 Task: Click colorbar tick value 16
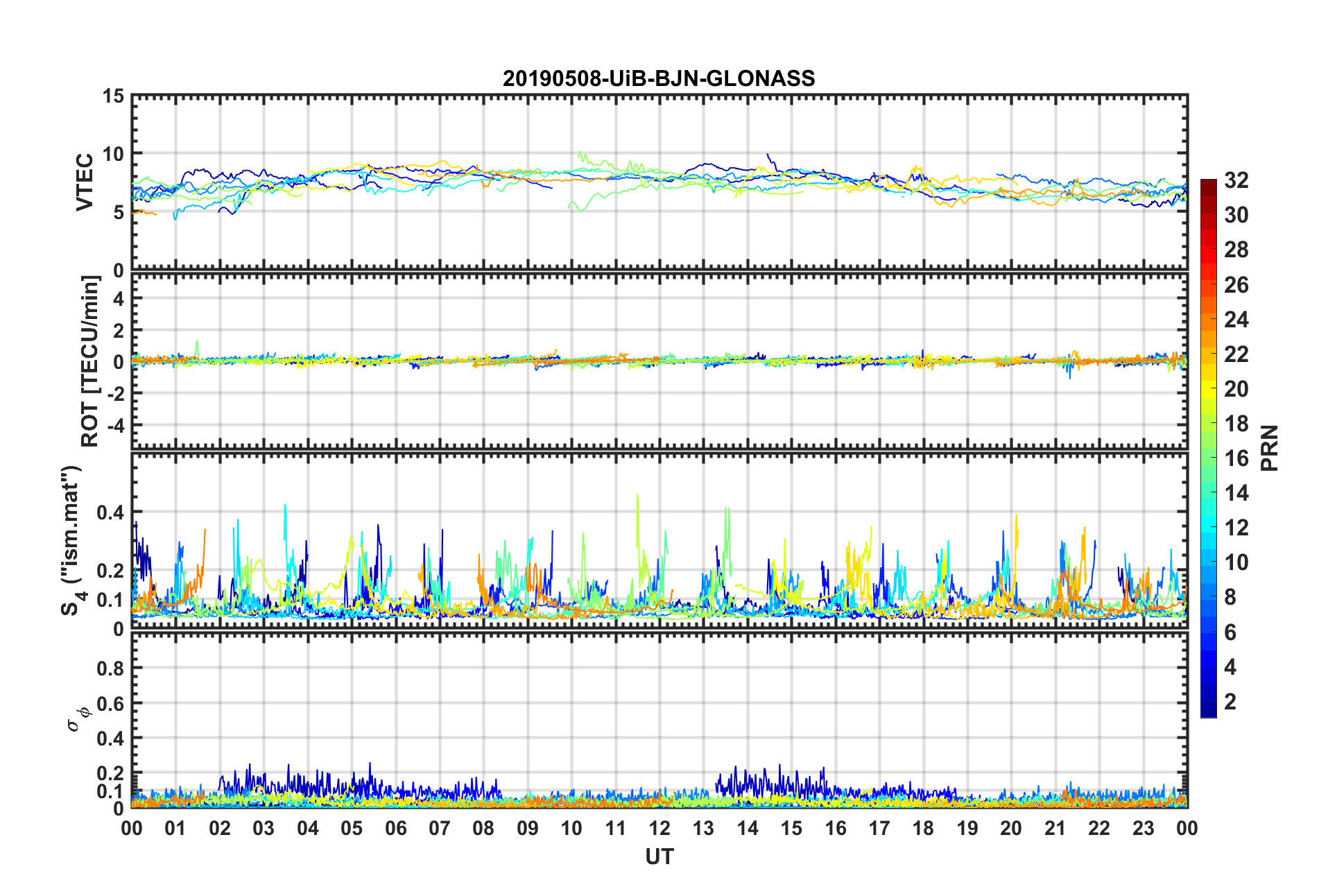click(1236, 458)
